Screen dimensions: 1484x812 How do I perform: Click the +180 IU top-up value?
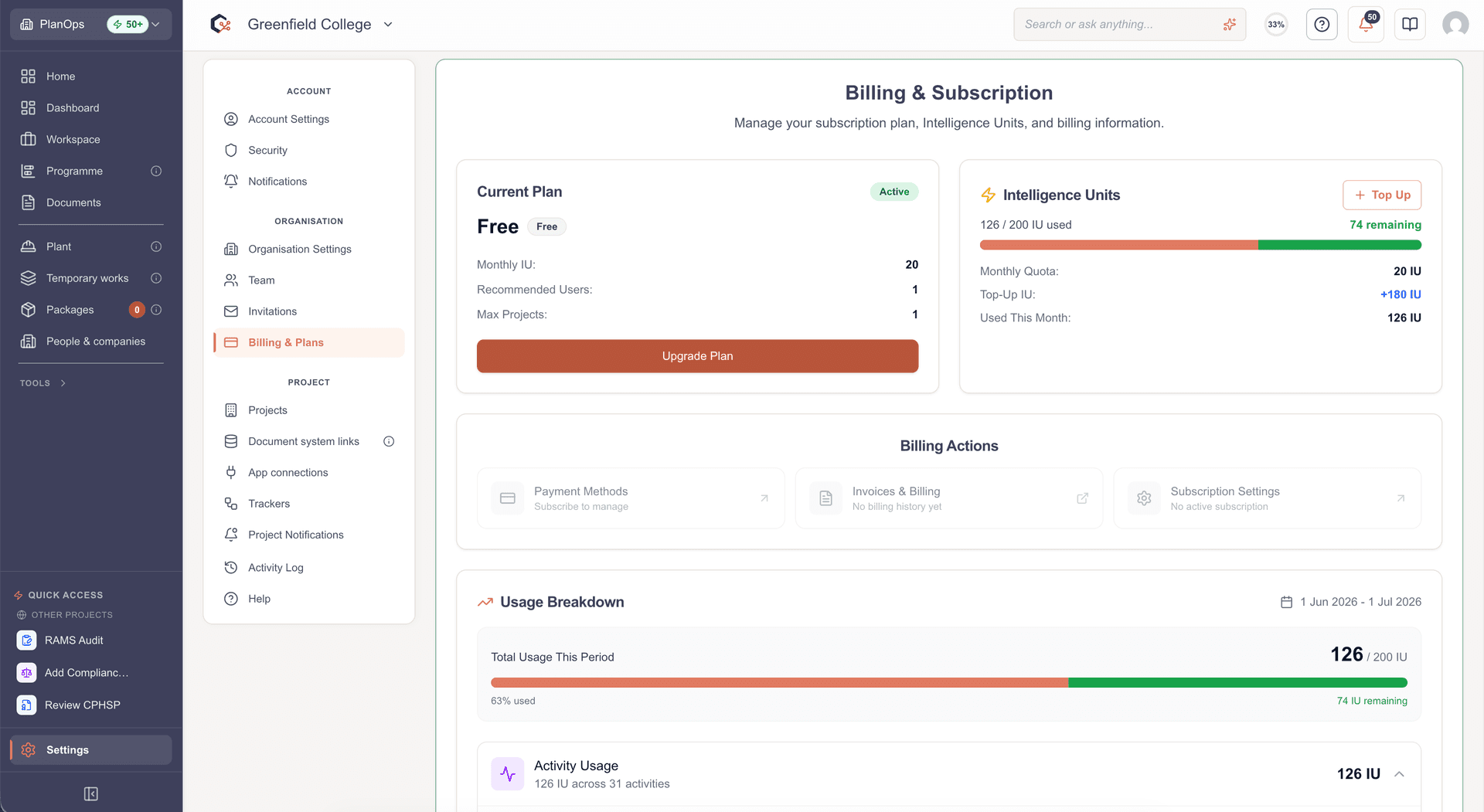point(1401,294)
